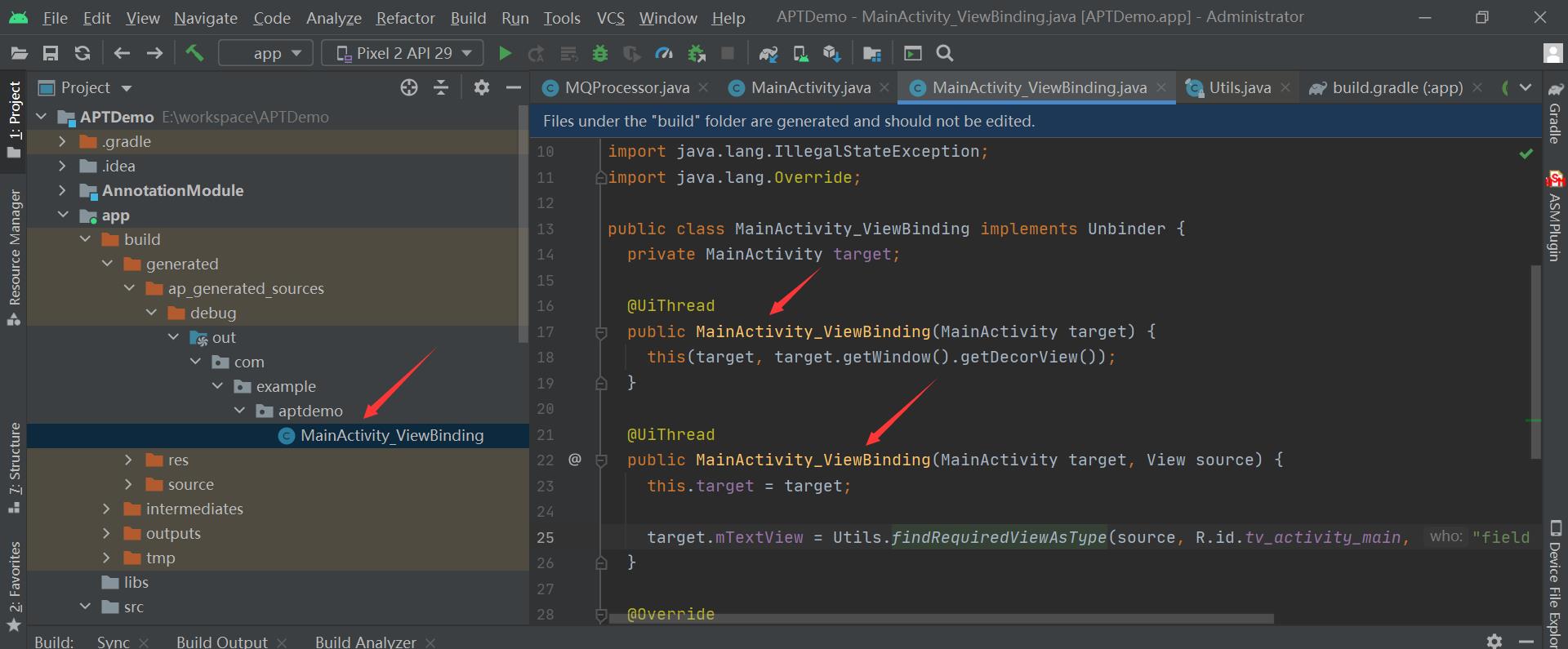Open the Build Analyzer tab

pos(365,642)
